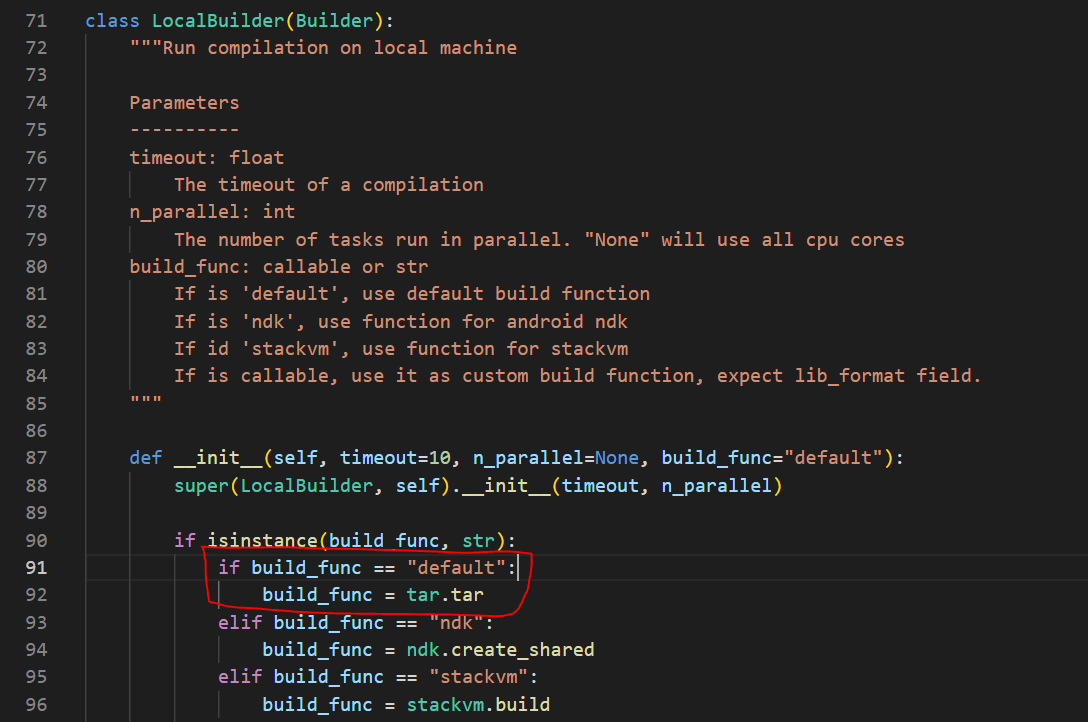Click the class name LocalBuilder on line 71
Screen dimensions: 1088x722
tap(219, 21)
